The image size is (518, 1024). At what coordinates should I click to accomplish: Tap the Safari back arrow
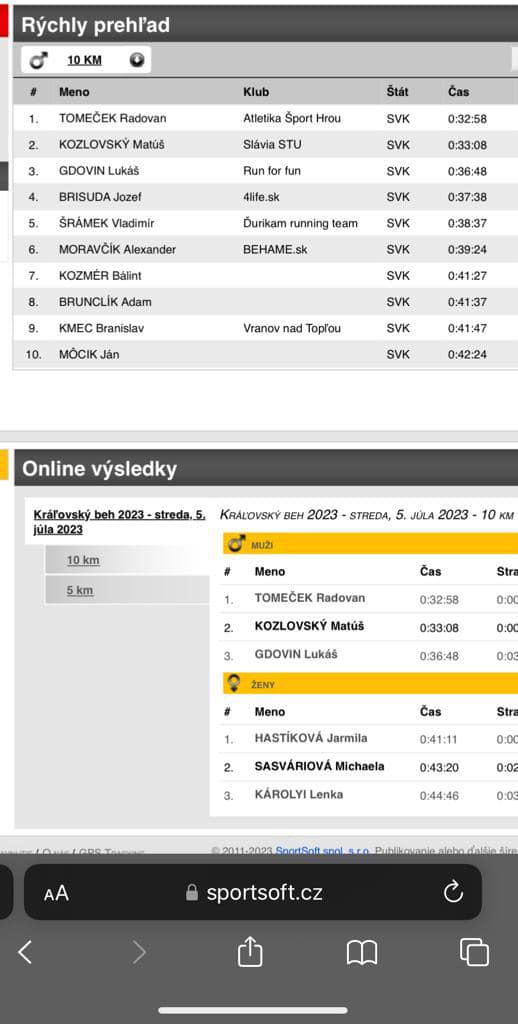25,952
